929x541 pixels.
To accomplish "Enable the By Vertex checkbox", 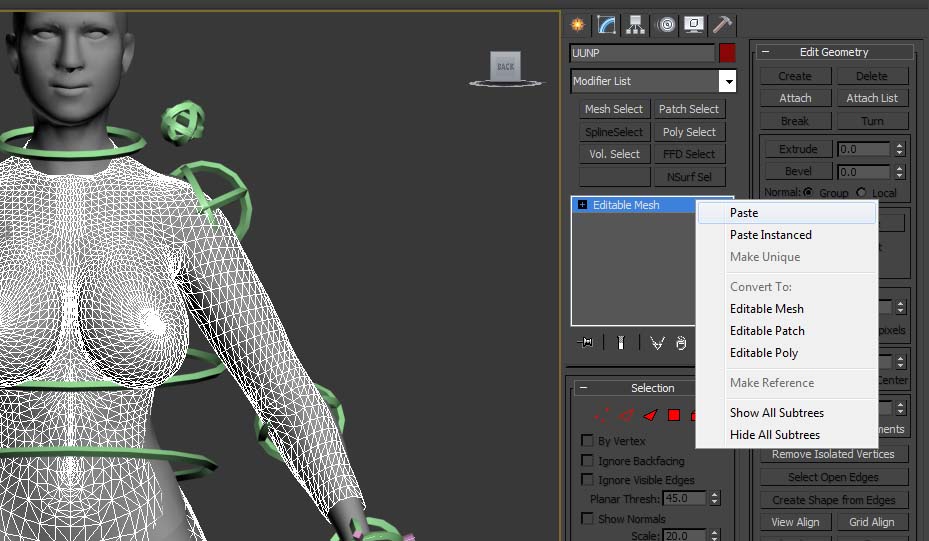I will coord(587,441).
